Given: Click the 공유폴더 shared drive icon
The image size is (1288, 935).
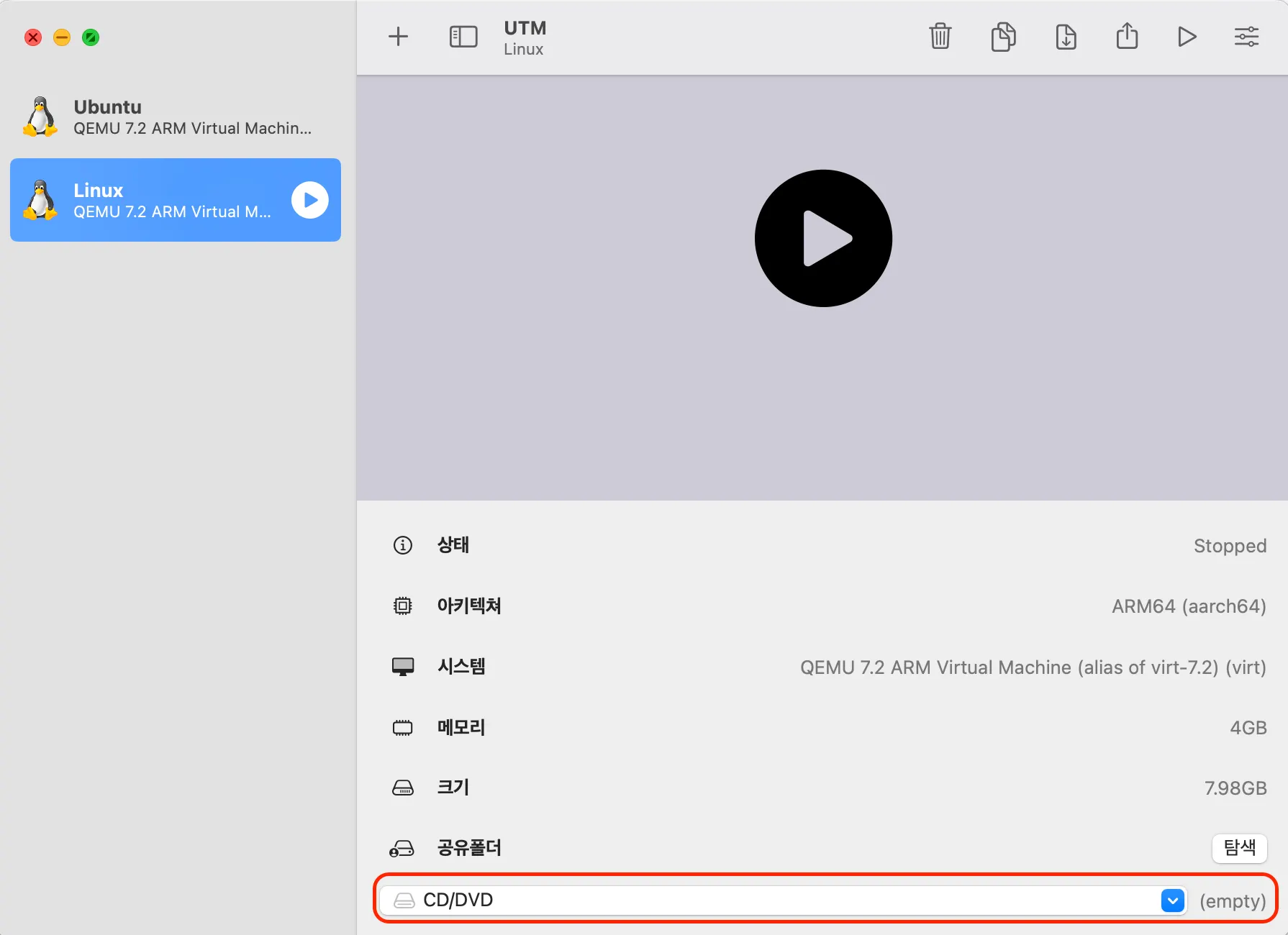Looking at the screenshot, I should coord(402,849).
